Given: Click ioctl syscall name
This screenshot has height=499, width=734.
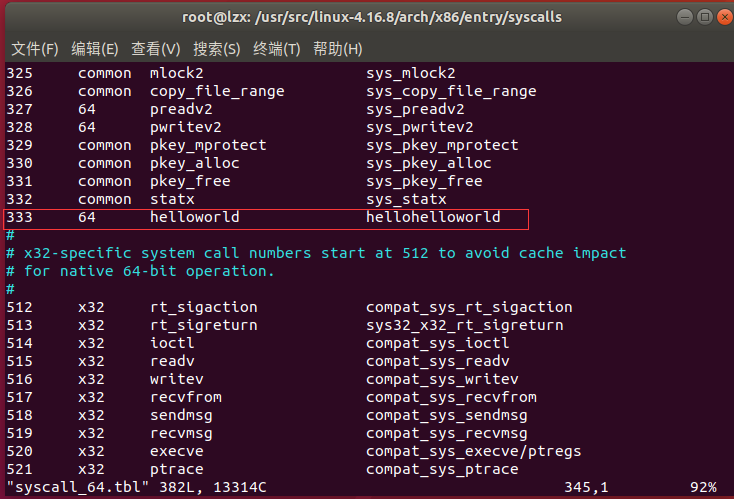Looking at the screenshot, I should (172, 344).
